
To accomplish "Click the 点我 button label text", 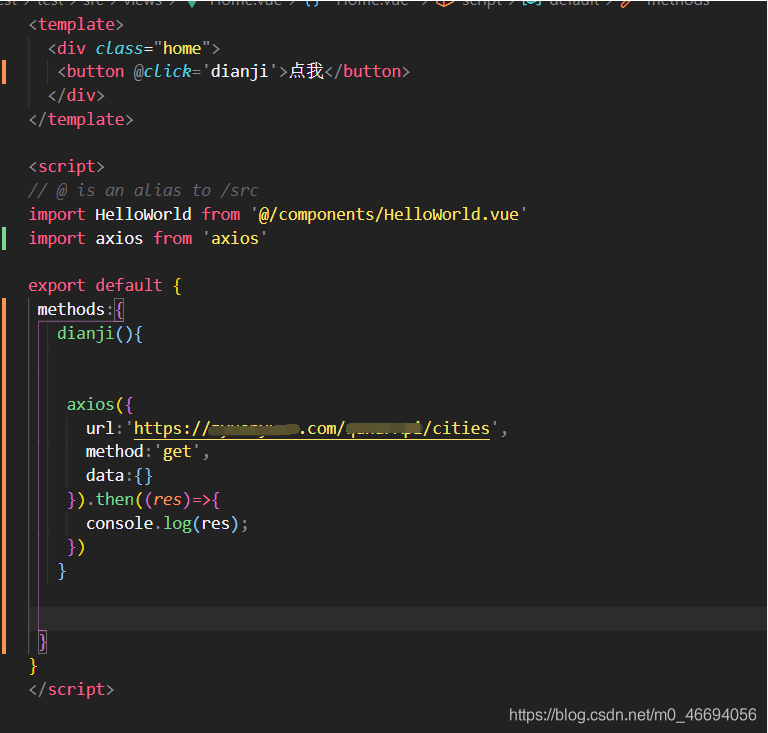I will tap(306, 71).
